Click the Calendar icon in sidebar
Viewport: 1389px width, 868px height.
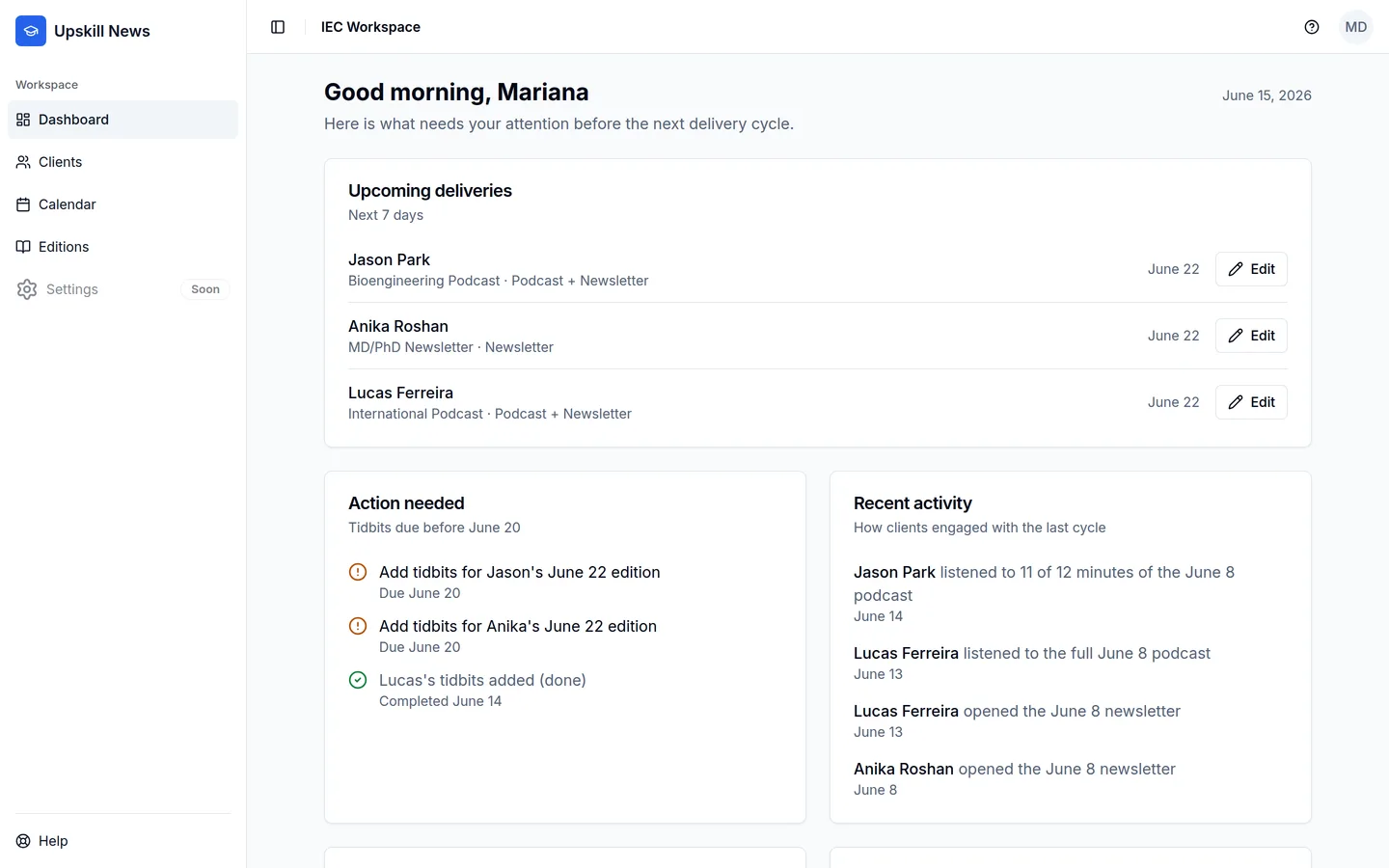(23, 204)
